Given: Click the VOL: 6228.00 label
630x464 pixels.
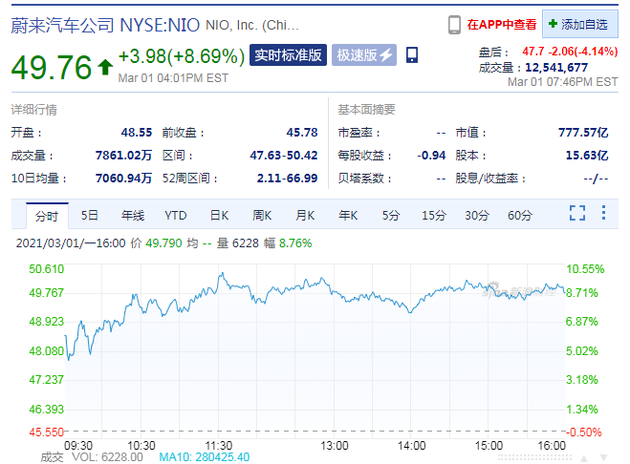Looking at the screenshot, I should pos(107,457).
